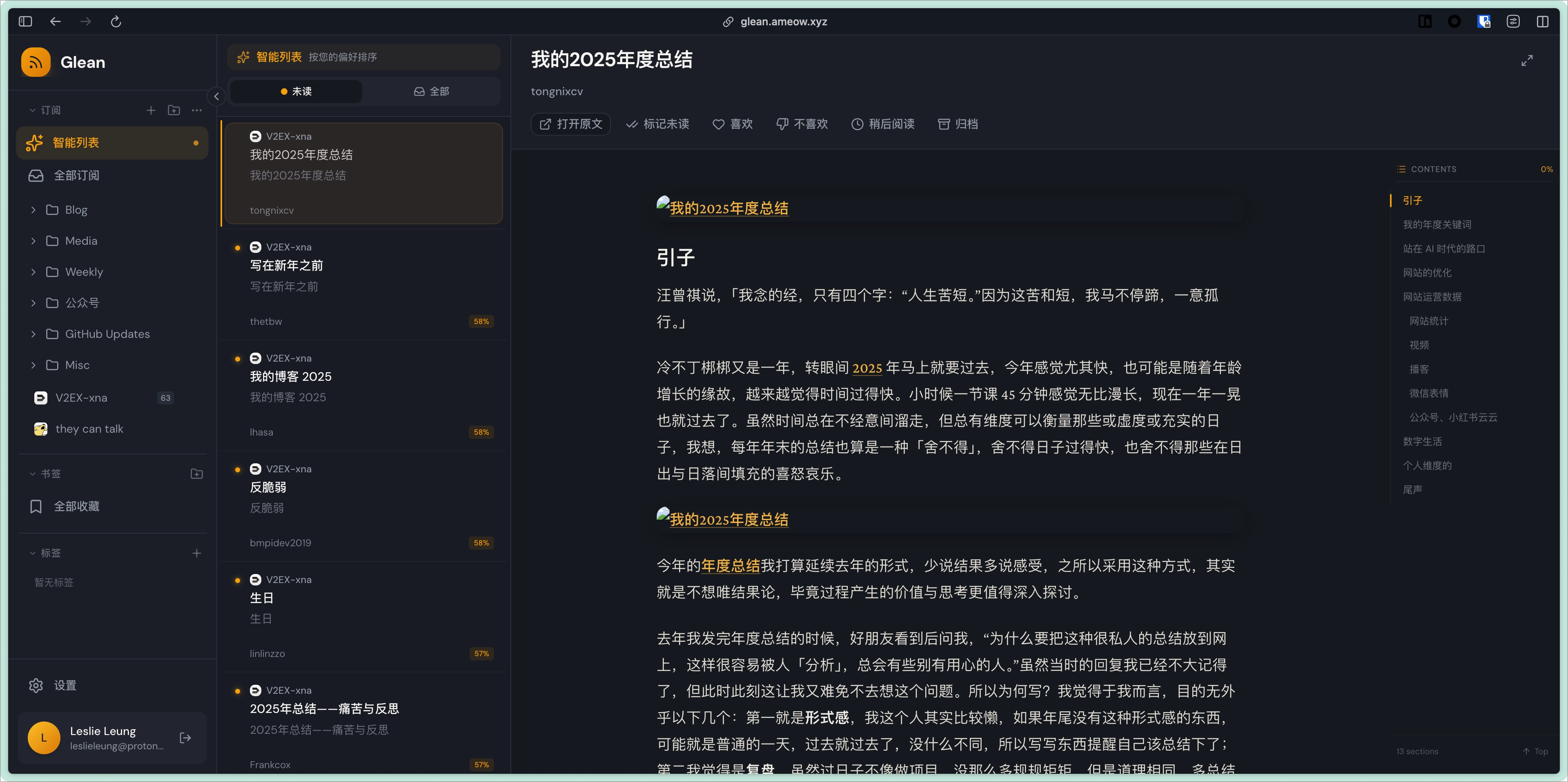Expand article to fullscreen view
The width and height of the screenshot is (1568, 782).
1527,60
